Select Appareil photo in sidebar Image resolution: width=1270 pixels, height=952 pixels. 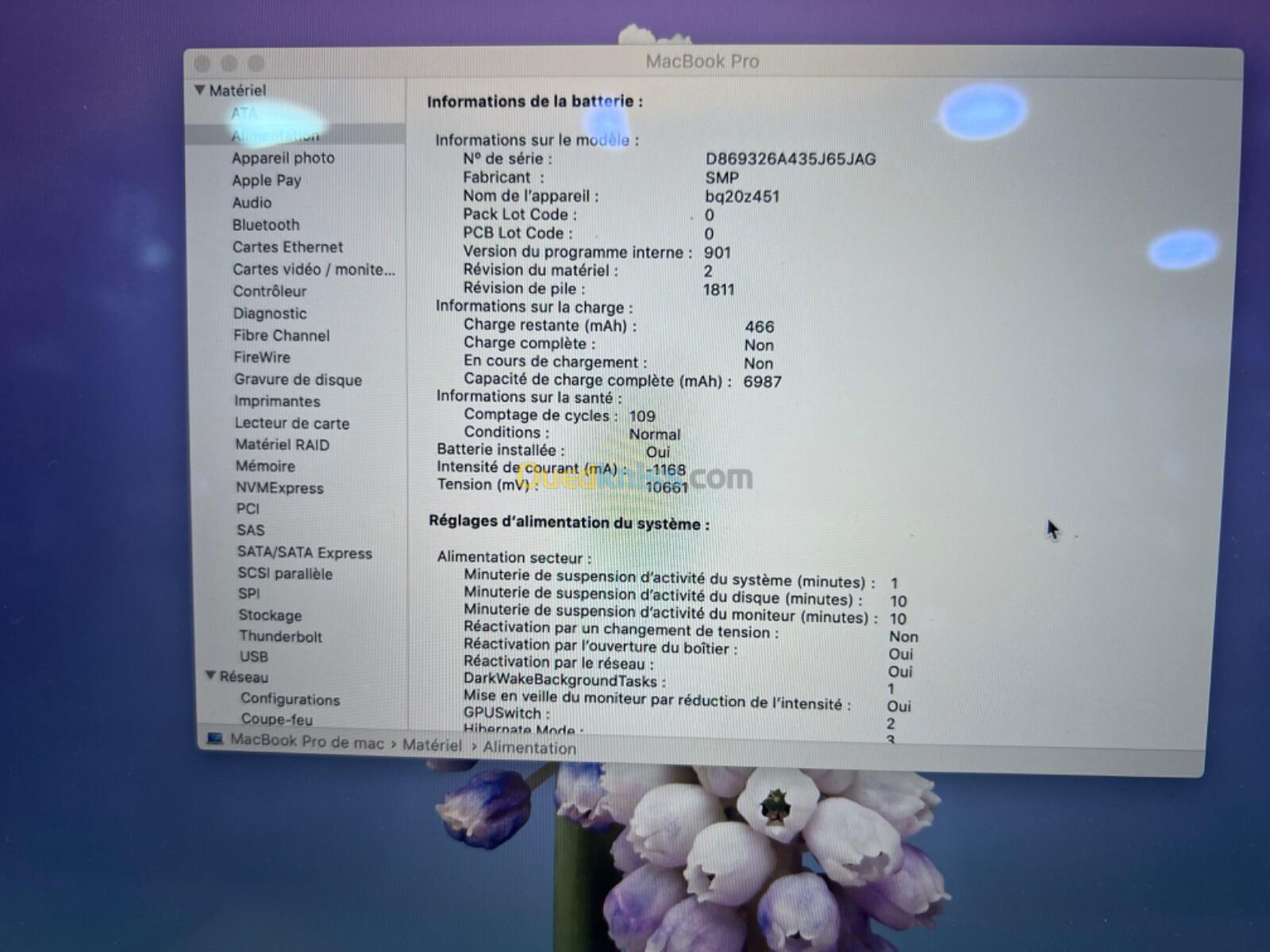(x=283, y=158)
